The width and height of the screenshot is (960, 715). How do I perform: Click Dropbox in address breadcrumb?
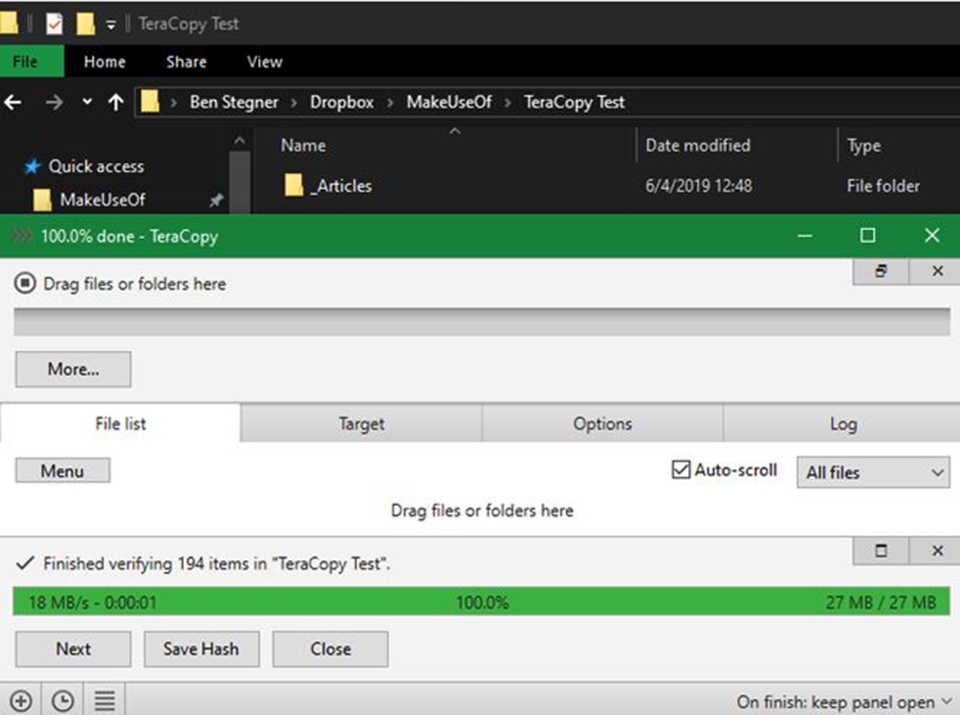pyautogui.click(x=342, y=102)
